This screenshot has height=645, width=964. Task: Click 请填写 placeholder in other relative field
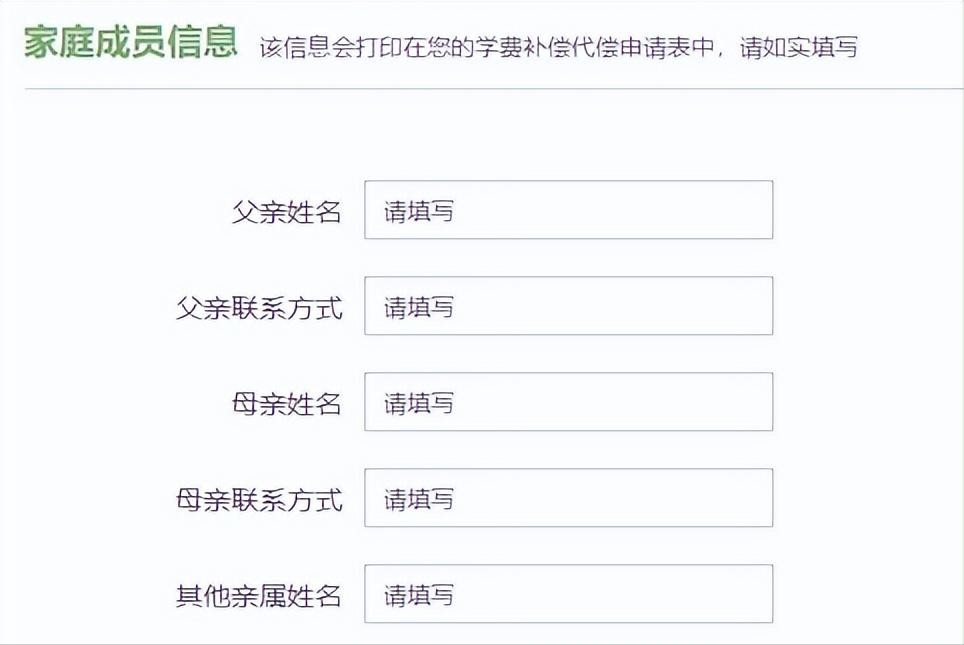[419, 595]
